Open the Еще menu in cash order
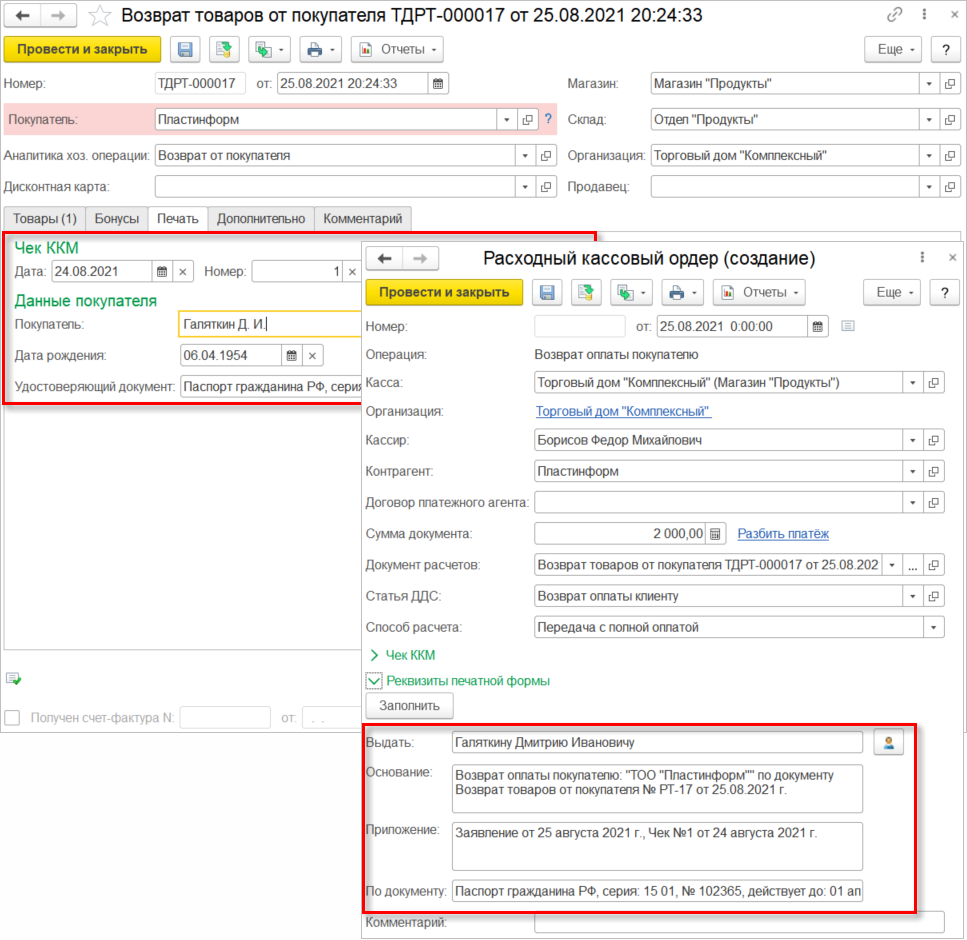Viewport: 967px width, 940px height. (x=892, y=292)
